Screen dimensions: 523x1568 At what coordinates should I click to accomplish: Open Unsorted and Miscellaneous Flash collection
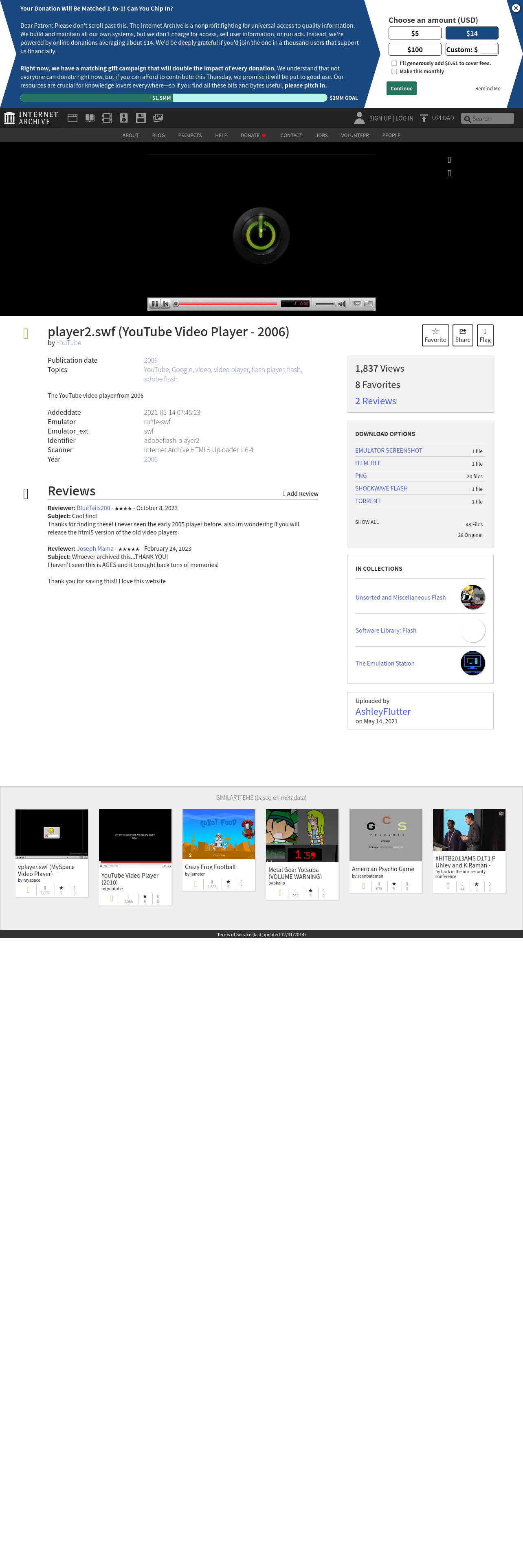pyautogui.click(x=401, y=597)
